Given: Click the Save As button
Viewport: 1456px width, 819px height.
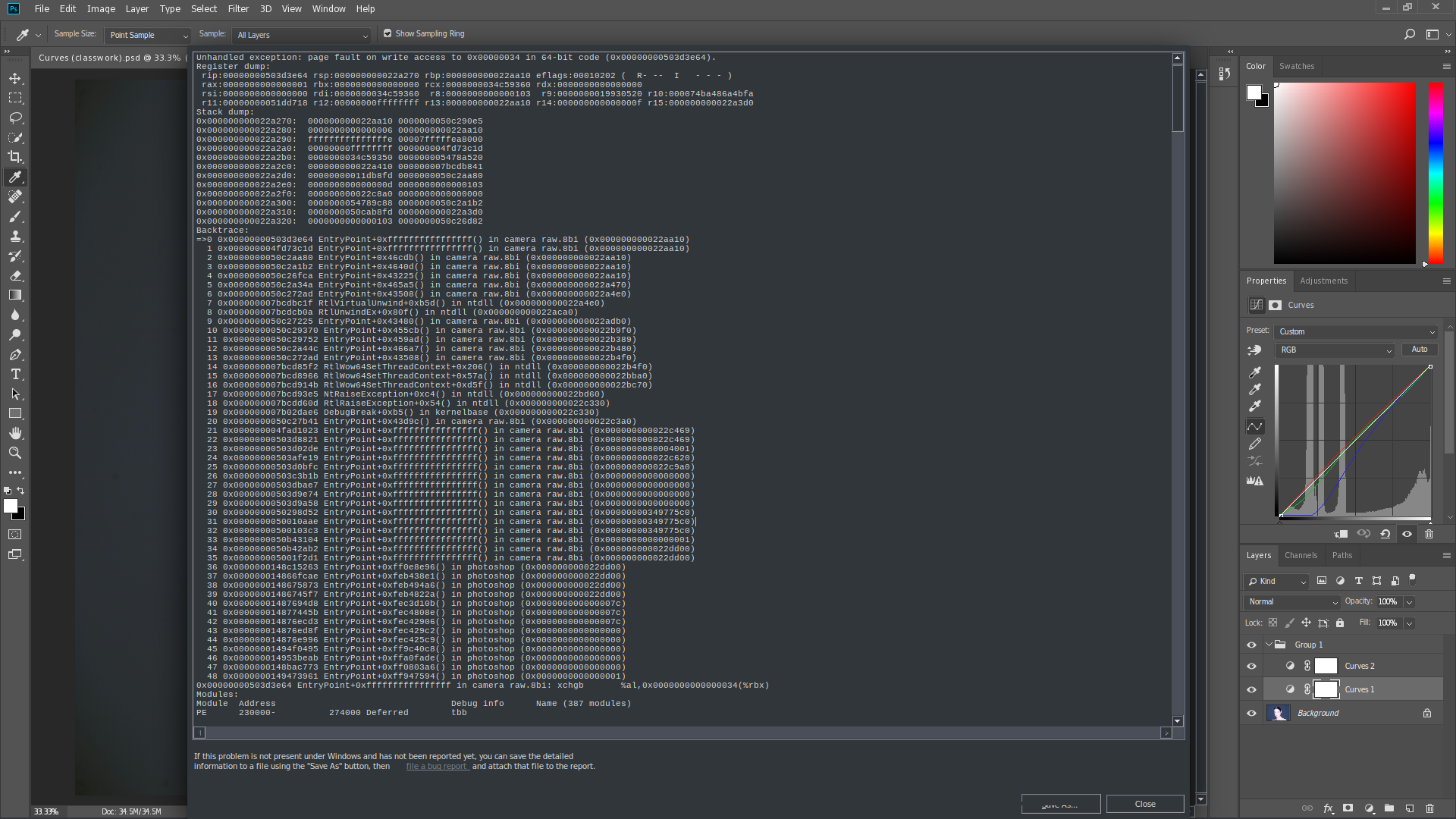Looking at the screenshot, I should (1060, 804).
